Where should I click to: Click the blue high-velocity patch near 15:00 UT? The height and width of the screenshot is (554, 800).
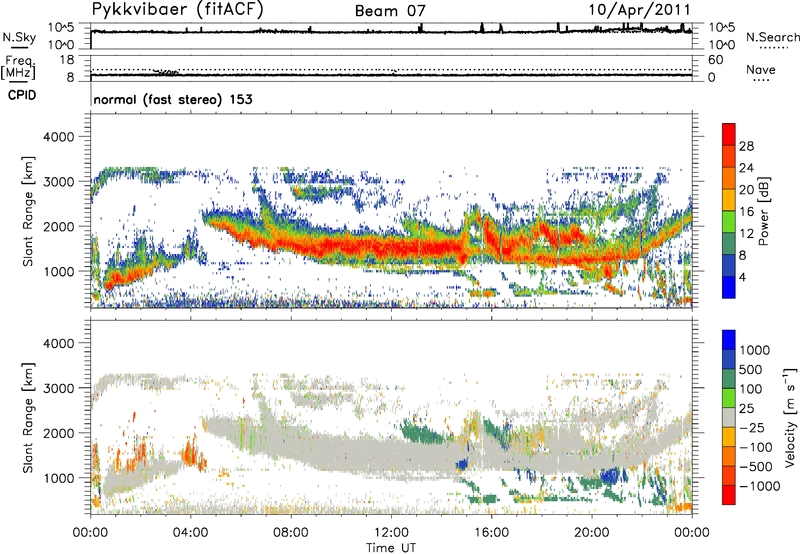(x=463, y=464)
